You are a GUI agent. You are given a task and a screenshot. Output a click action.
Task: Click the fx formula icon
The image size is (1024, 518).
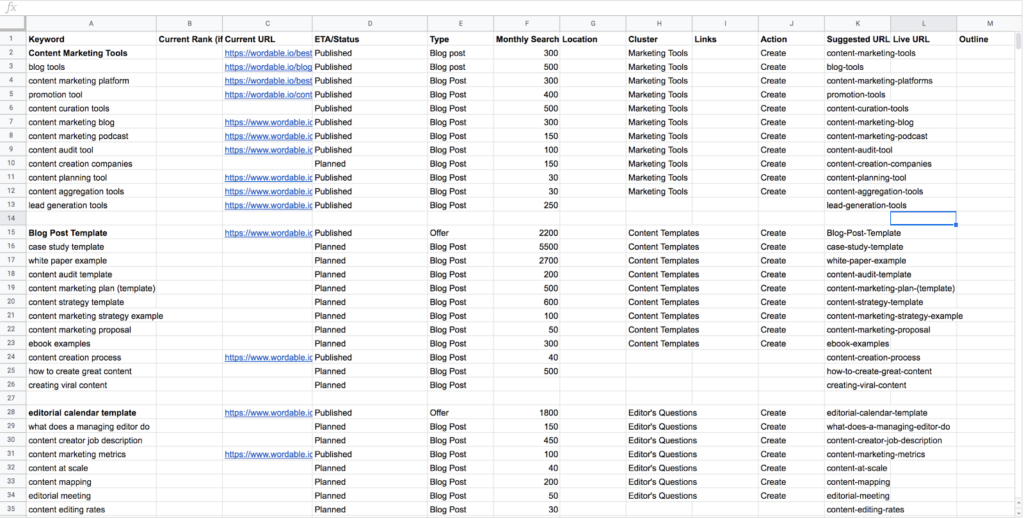point(10,8)
